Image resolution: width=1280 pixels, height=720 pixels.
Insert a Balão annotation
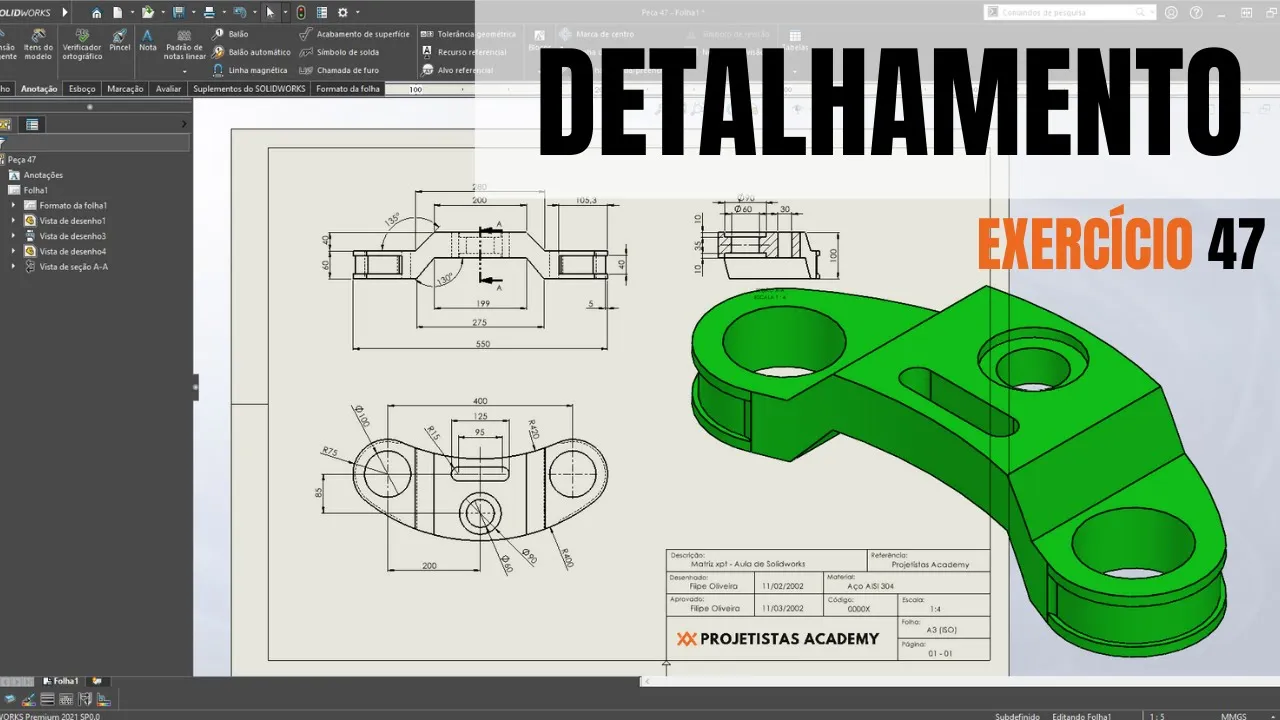(x=230, y=34)
